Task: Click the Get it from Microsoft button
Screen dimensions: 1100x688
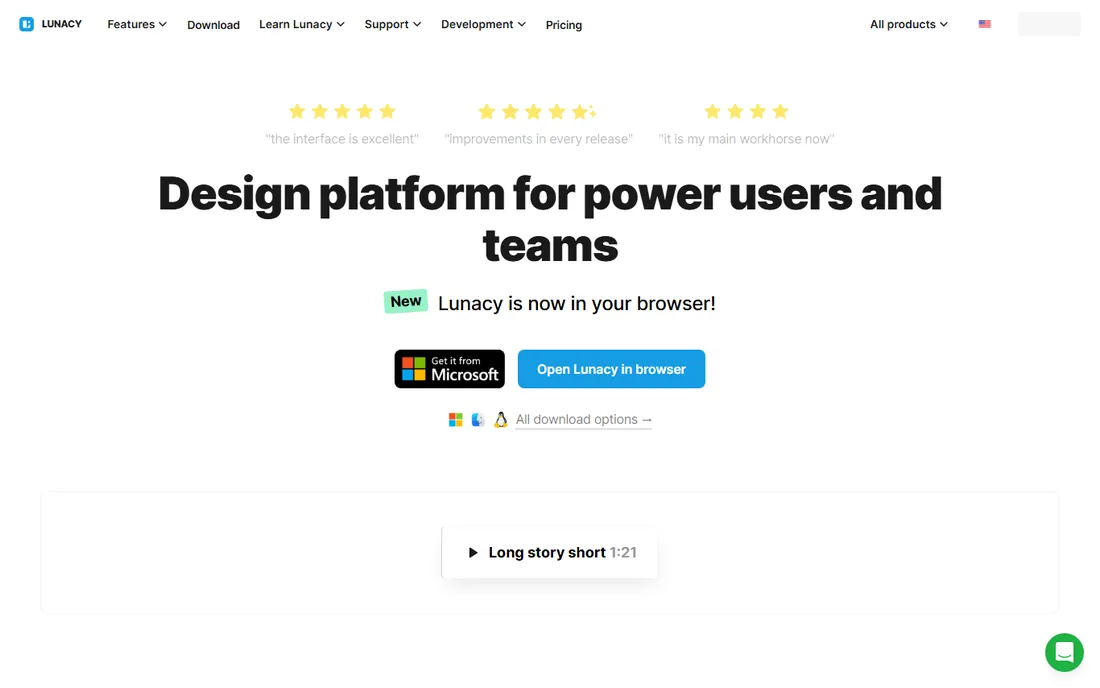Action: pos(450,369)
